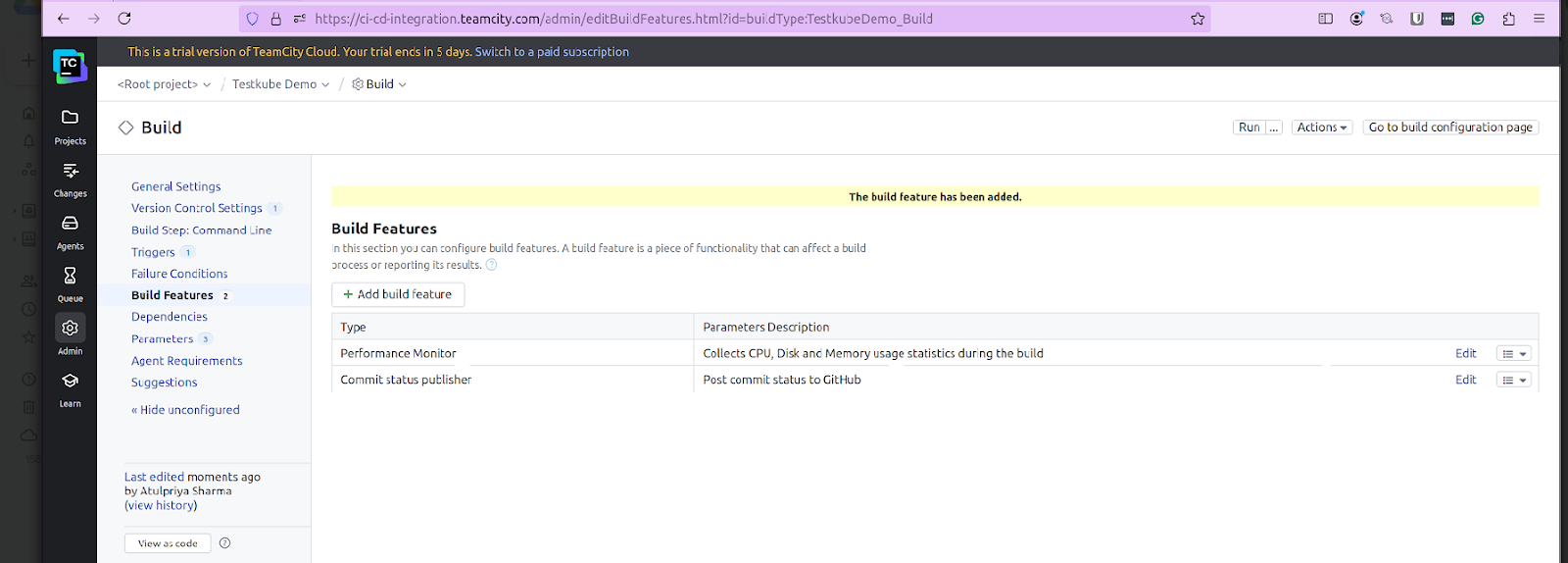Edit the Commit status publisher feature
1568x563 pixels.
coord(1466,381)
